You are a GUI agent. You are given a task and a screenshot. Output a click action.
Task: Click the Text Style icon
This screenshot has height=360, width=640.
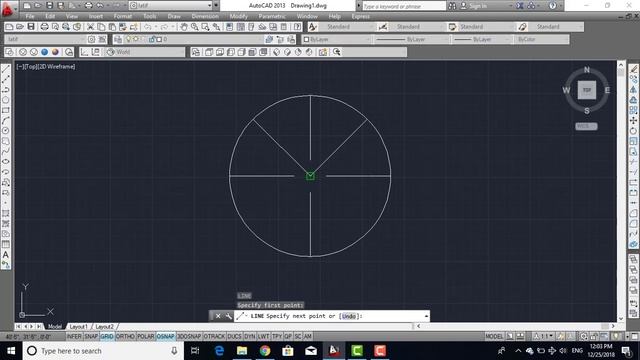(x=313, y=27)
